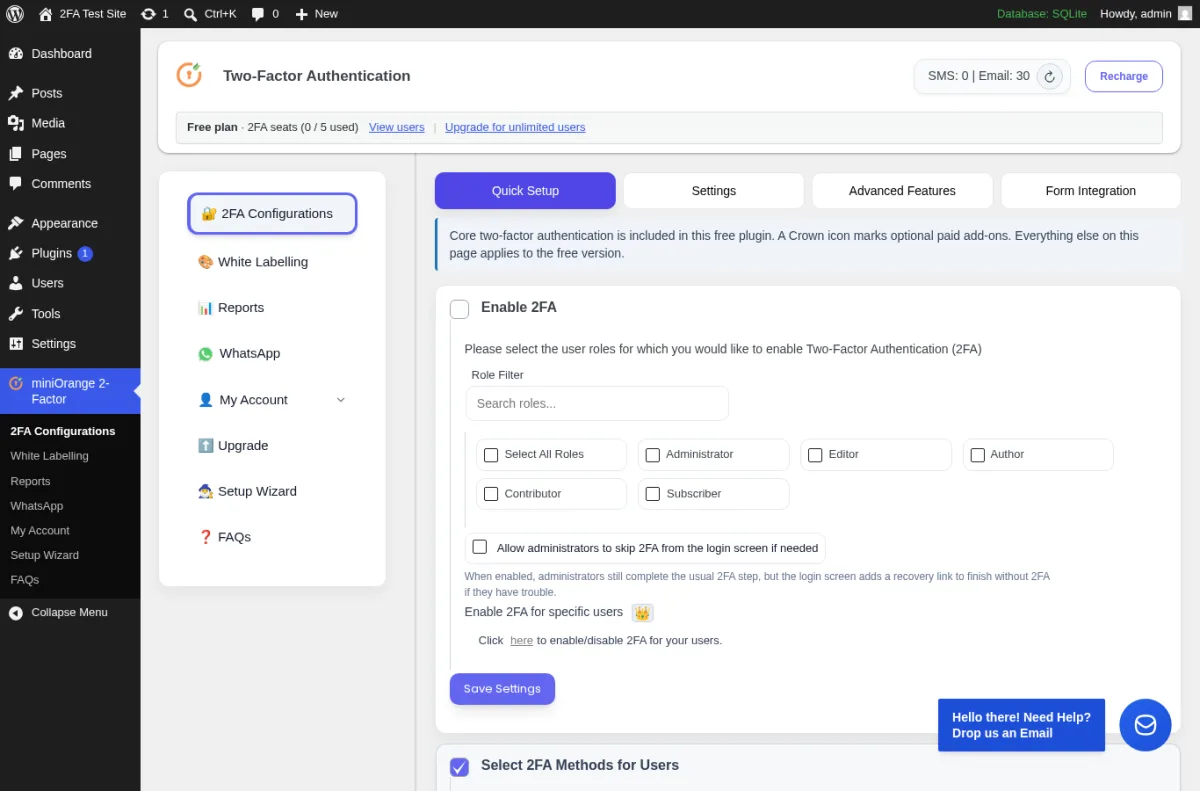Click the miniOrange 2-Factor shield icon
The width and height of the screenshot is (1200, 791).
point(16,383)
